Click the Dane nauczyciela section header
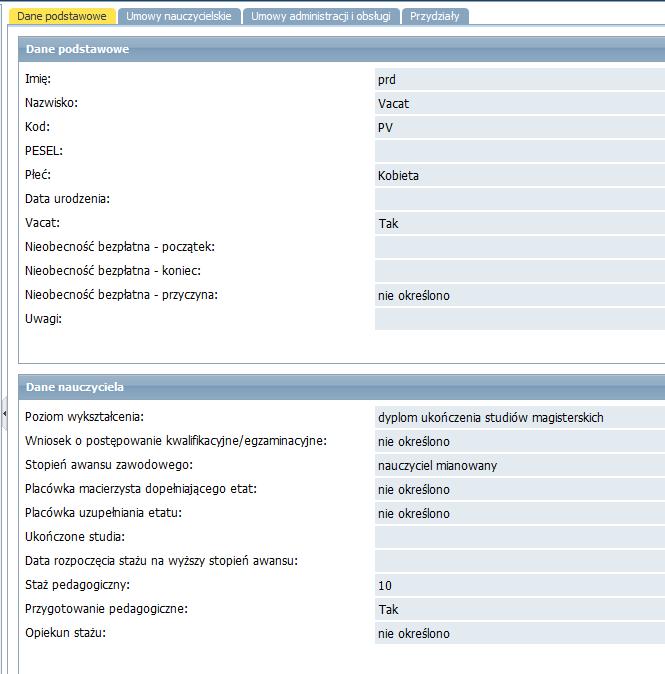The image size is (665, 674). 342,387
